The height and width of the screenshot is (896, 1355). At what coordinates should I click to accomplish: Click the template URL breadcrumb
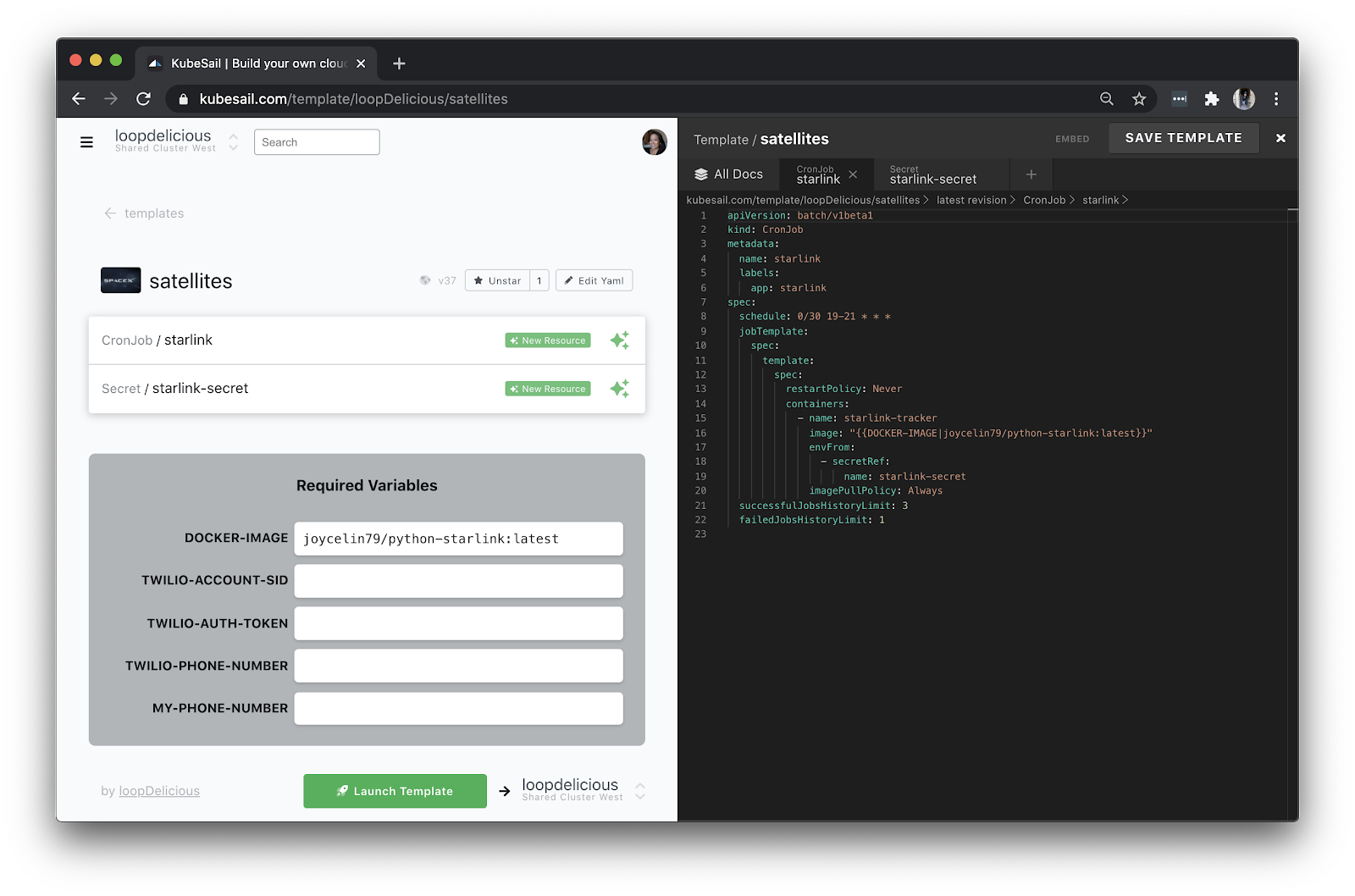803,201
